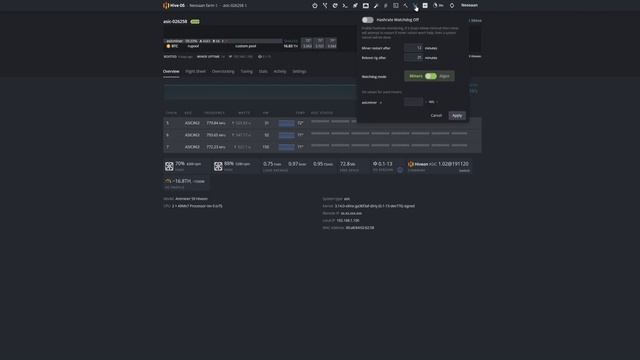Open the hashrate unit dropdown beside asicminer field

[x=432, y=102]
